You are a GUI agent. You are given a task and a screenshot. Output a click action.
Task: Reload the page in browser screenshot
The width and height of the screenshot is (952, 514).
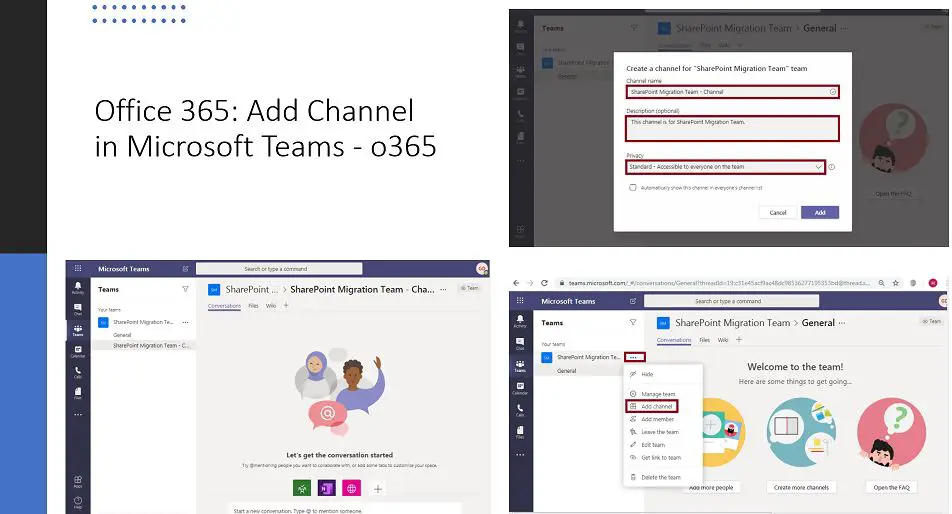tap(544, 283)
